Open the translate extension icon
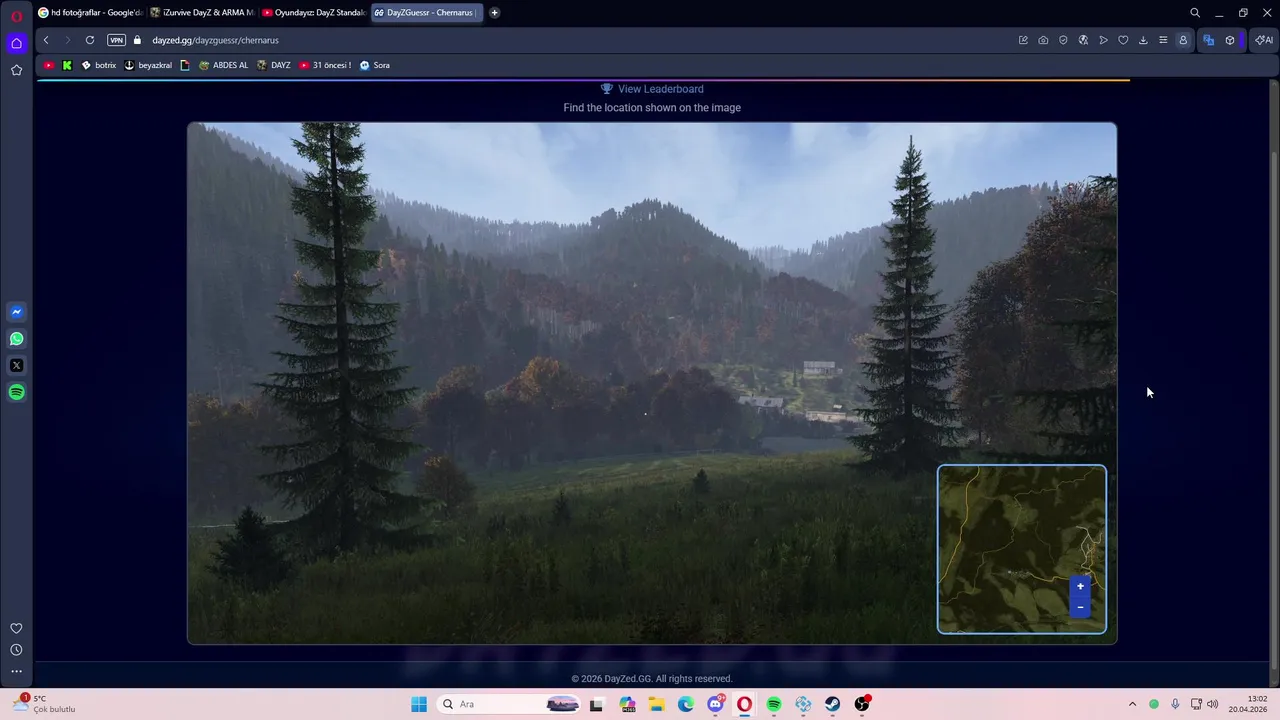The width and height of the screenshot is (1280, 720). (1209, 40)
